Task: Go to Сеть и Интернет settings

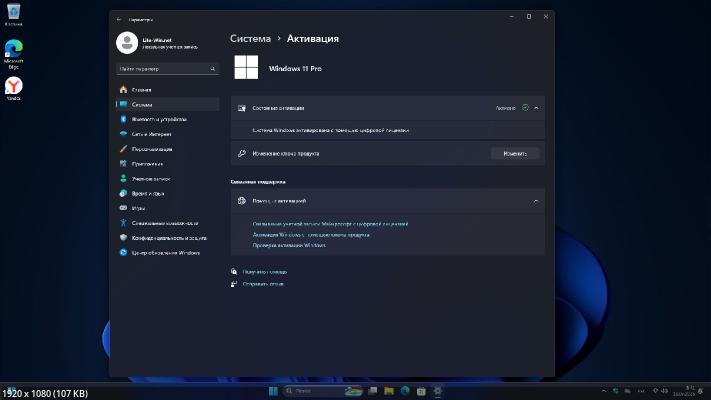Action: point(167,134)
